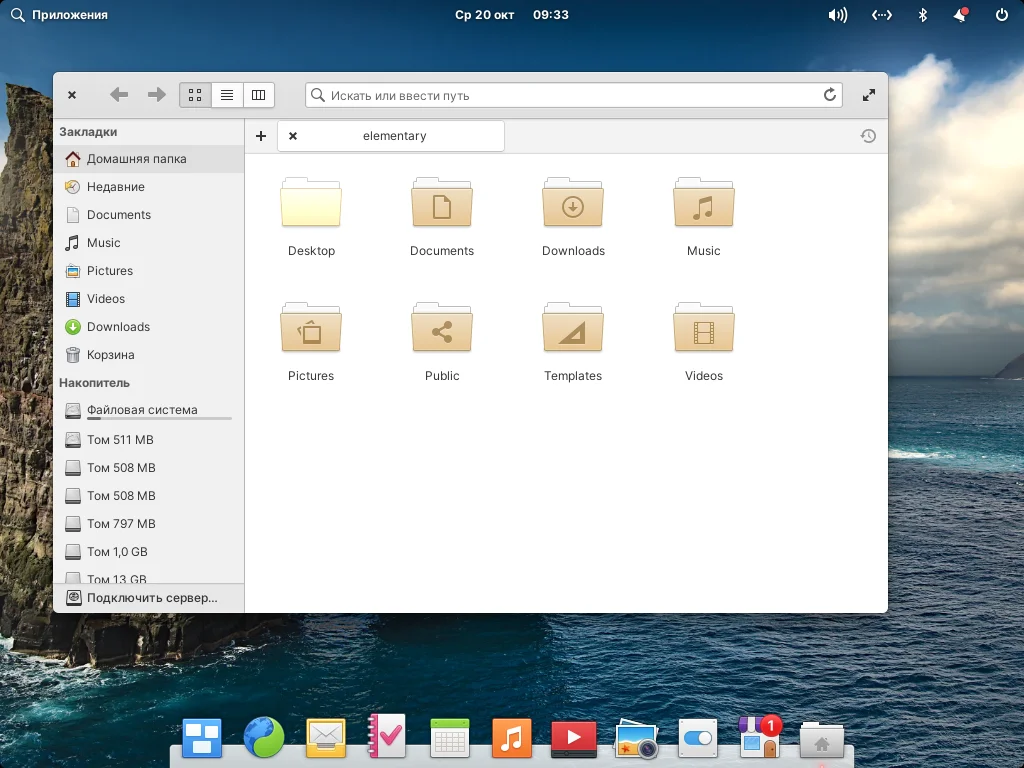Reload folder with the refresh icon
The width and height of the screenshot is (1024, 768).
click(829, 95)
